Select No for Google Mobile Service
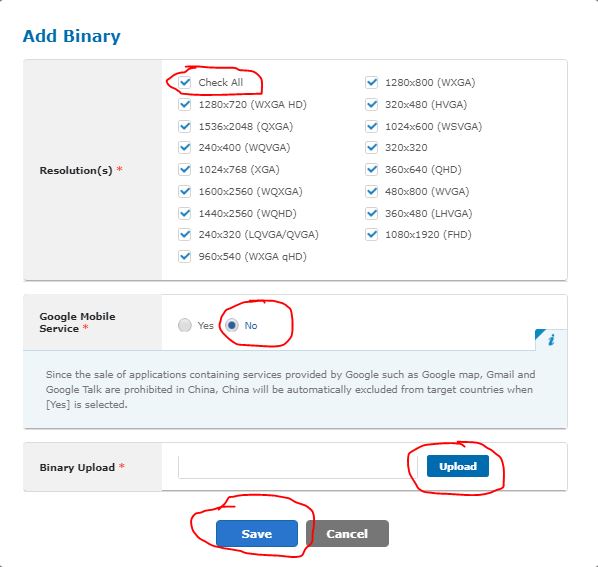Screen dimensions: 598x567 click(231, 325)
